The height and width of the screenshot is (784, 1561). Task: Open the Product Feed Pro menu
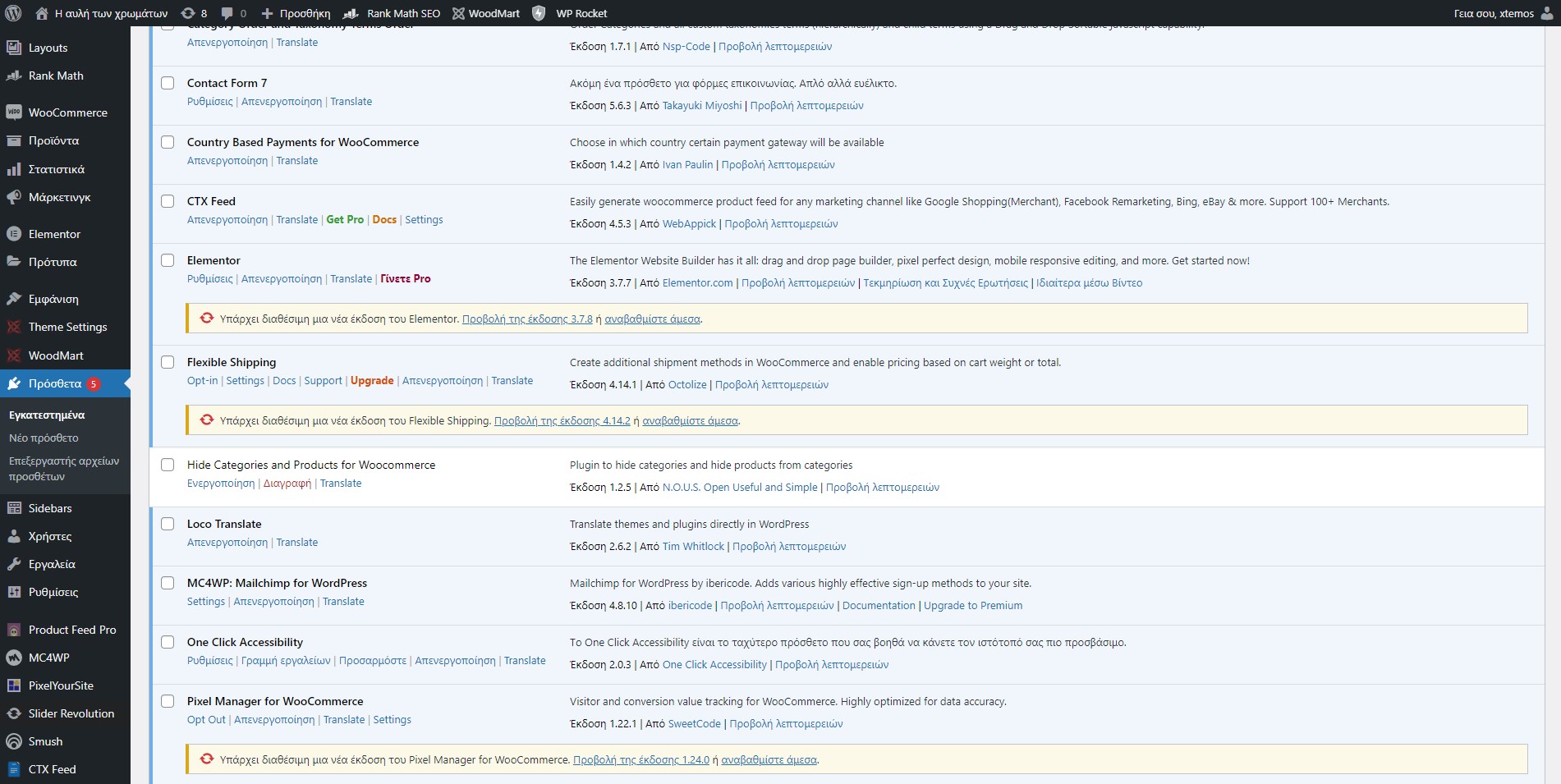(x=65, y=630)
